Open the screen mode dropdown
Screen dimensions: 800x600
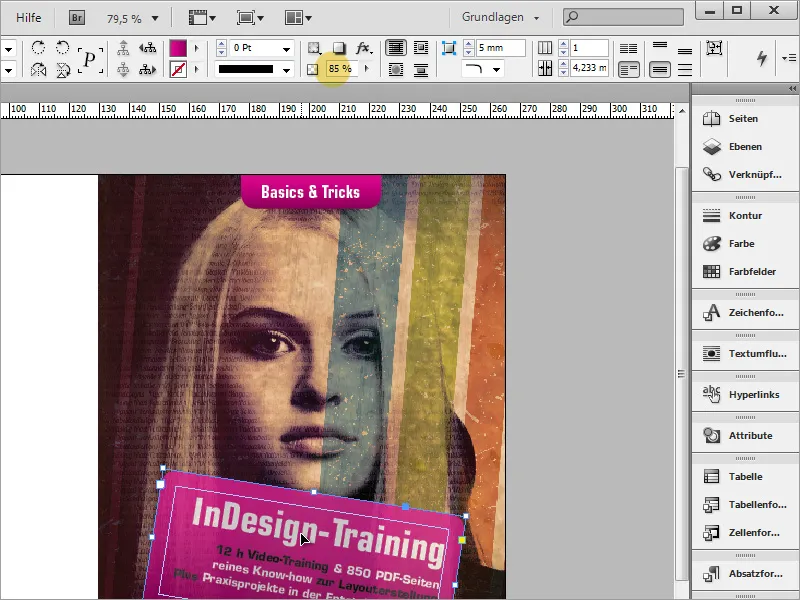[250, 18]
